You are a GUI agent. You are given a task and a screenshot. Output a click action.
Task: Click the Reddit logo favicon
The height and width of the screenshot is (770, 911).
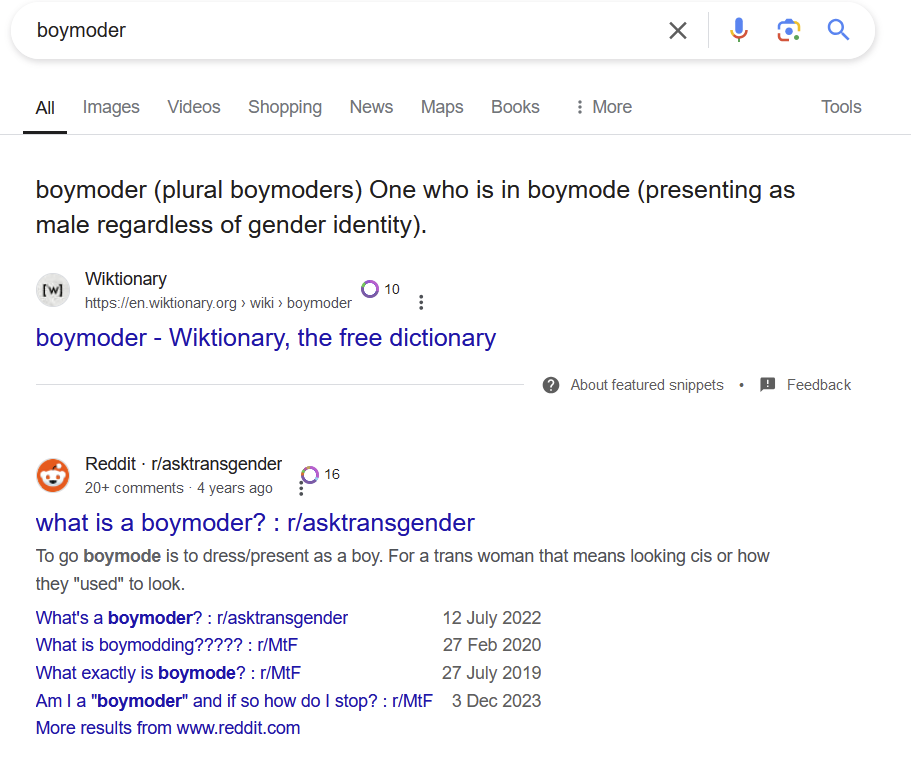pyautogui.click(x=53, y=475)
